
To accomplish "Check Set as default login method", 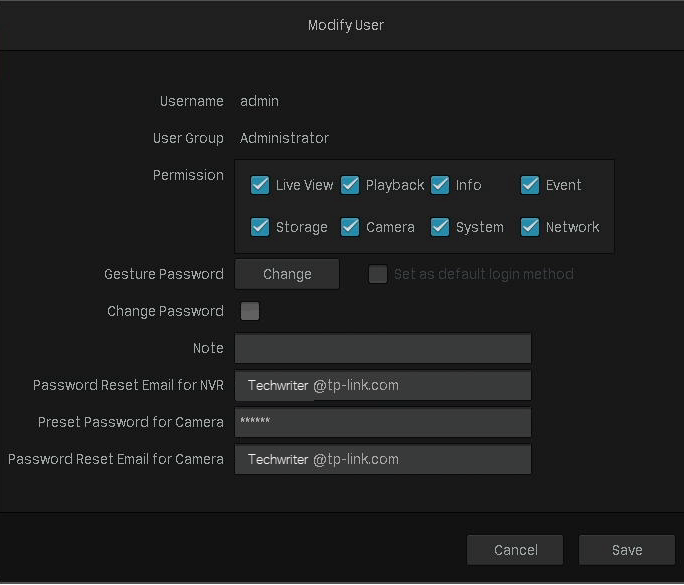I will coord(378,274).
